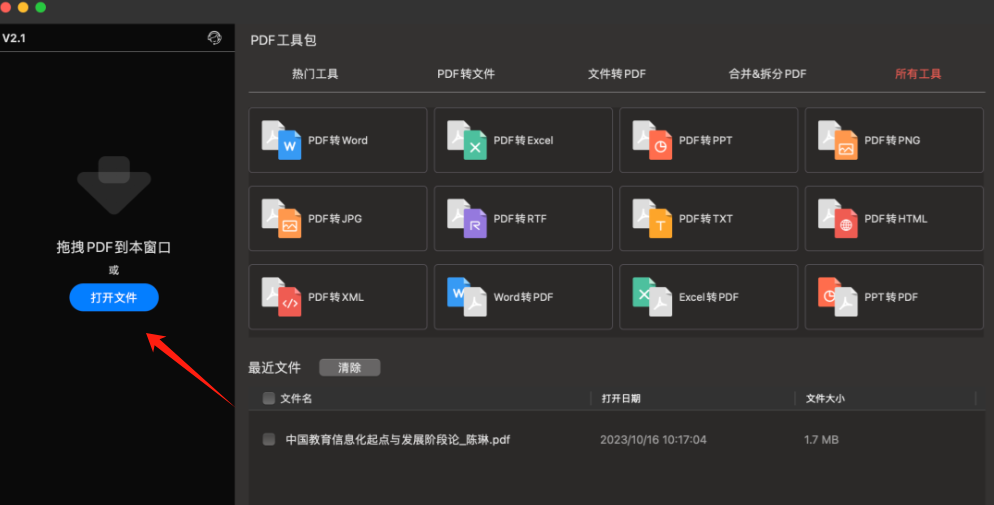The image size is (994, 505).
Task: Click the PDF转PNG tool icon
Action: pos(837,140)
